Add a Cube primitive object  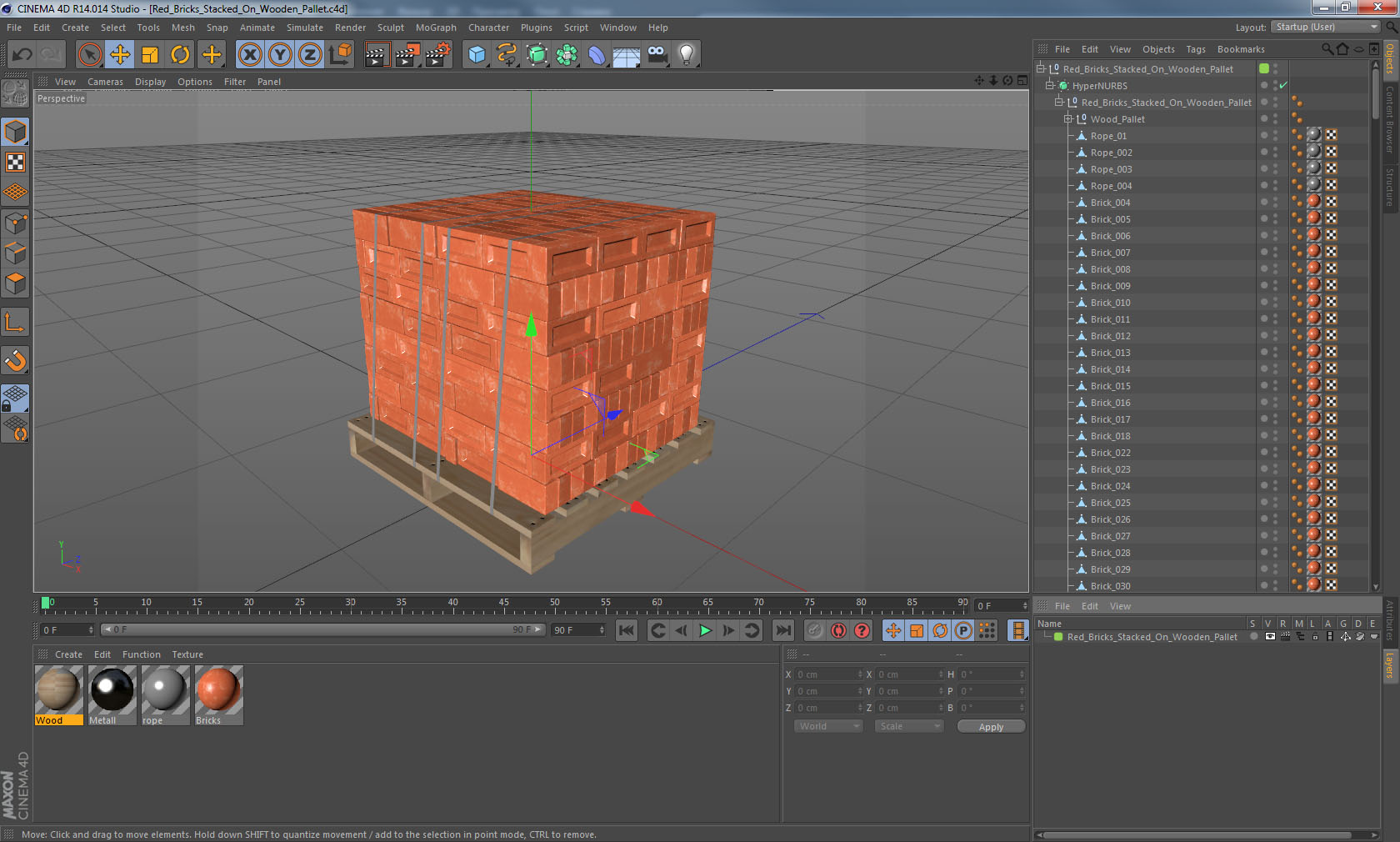click(x=477, y=55)
